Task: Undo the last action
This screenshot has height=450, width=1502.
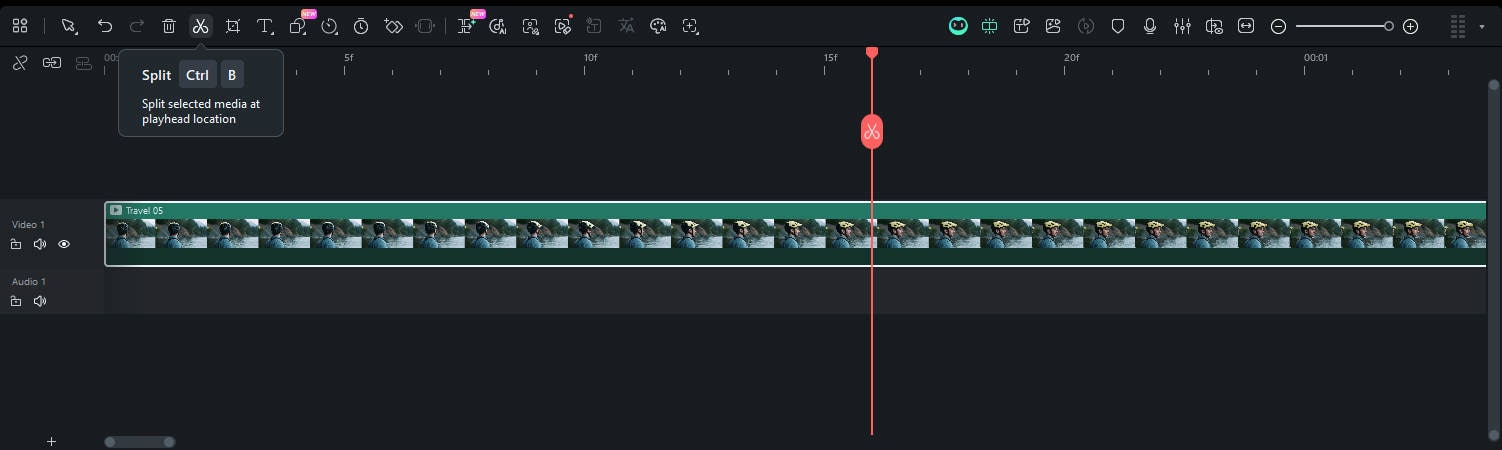Action: [105, 27]
